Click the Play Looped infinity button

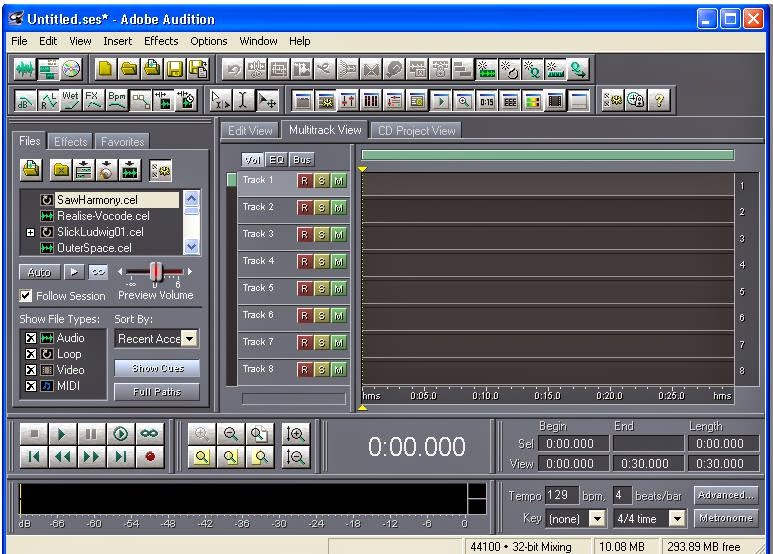(149, 434)
